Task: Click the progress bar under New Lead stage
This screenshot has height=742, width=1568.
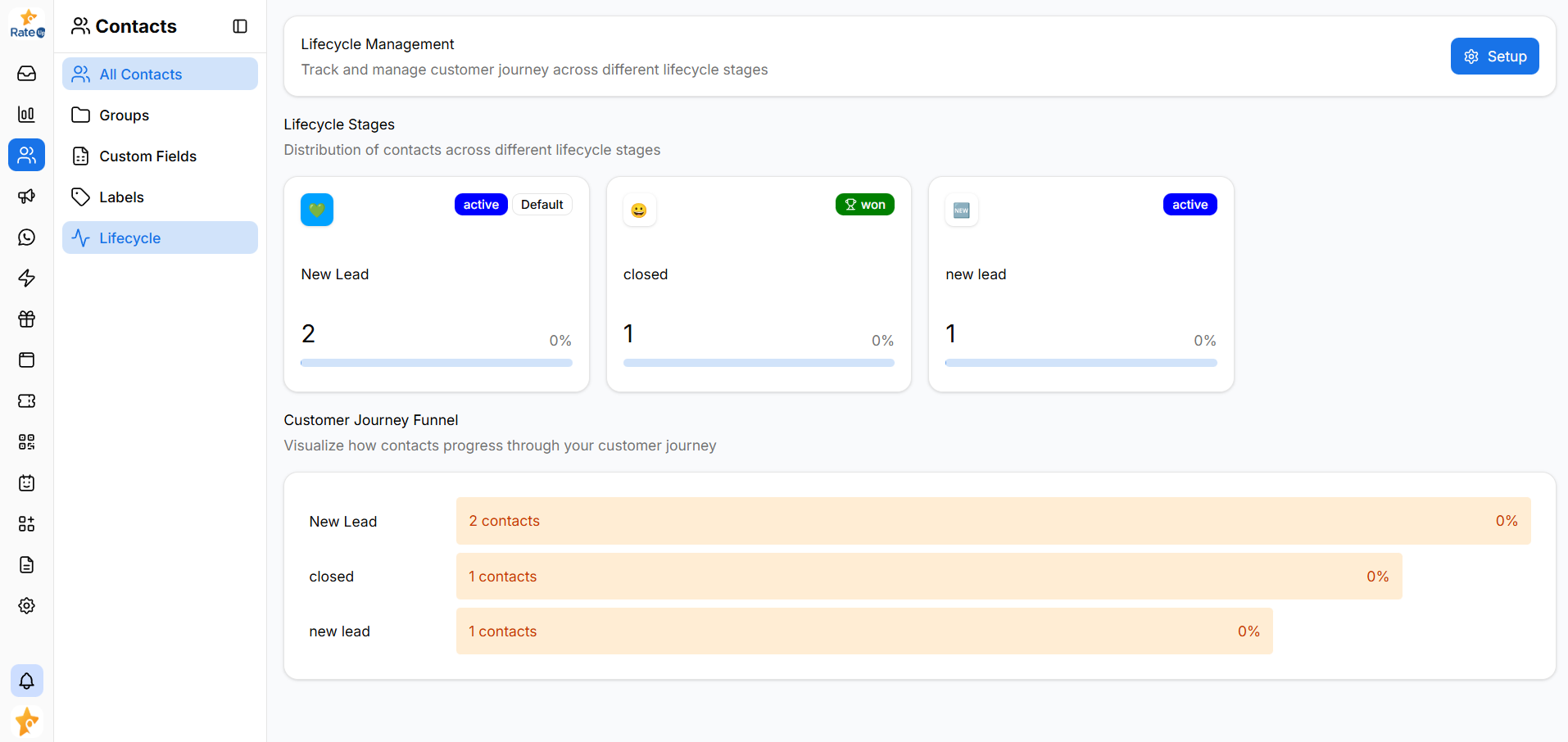Action: click(x=436, y=362)
